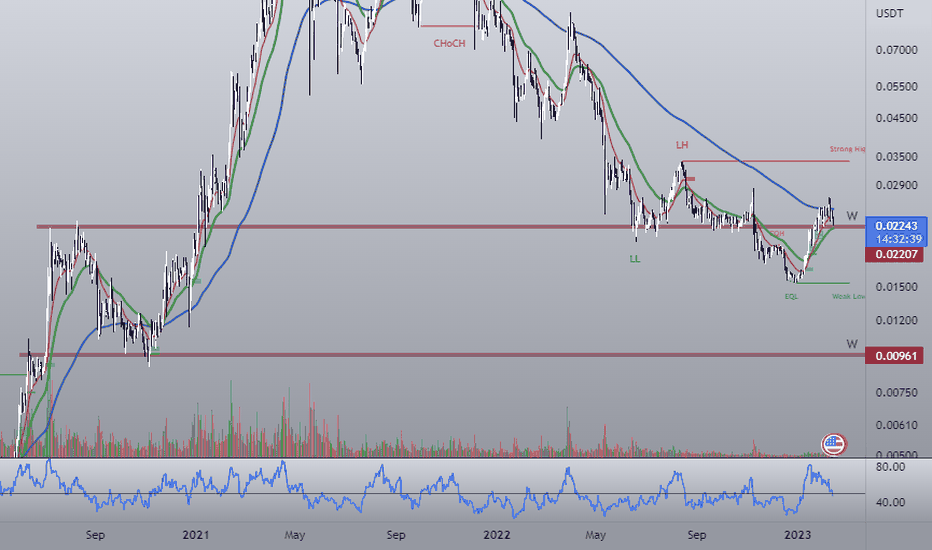Click the May label just after 2021
This screenshot has height=550, width=932.
coord(294,535)
